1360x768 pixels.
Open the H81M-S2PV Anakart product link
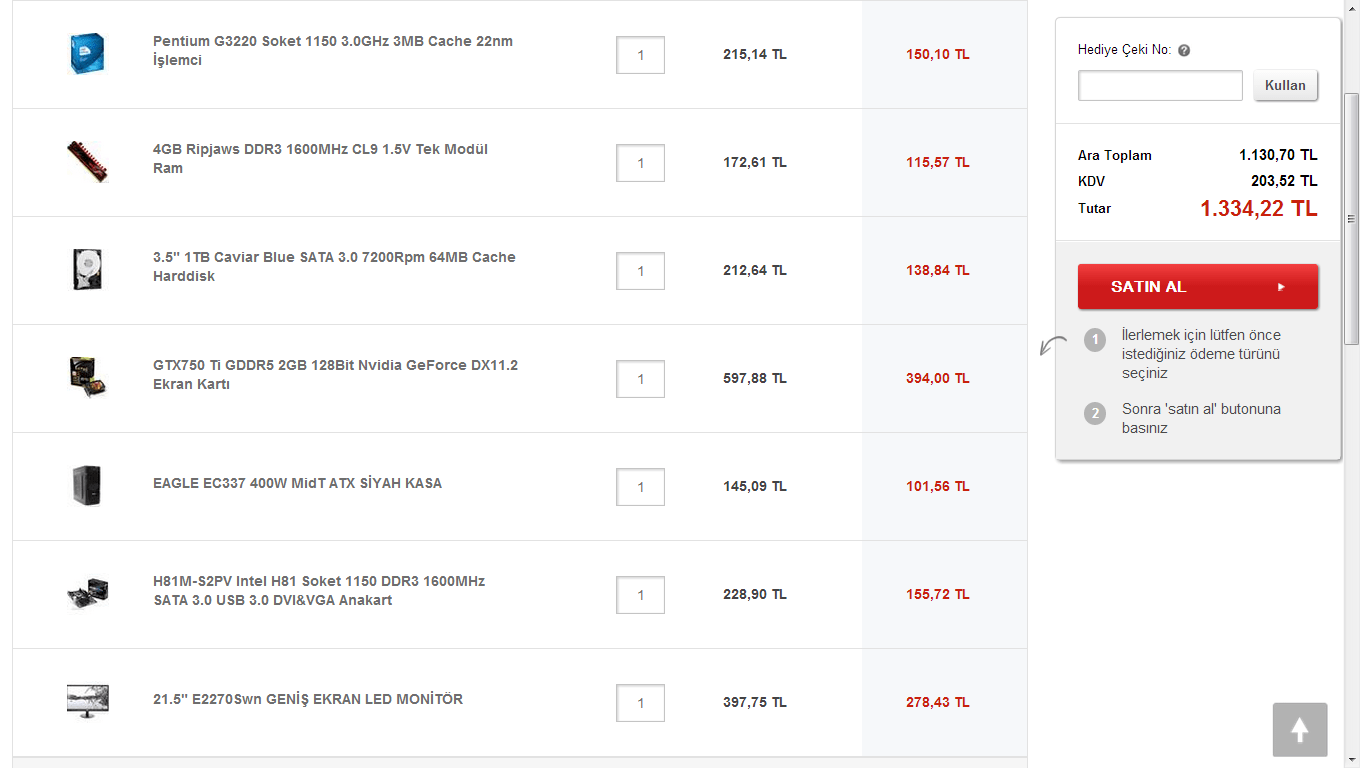pyautogui.click(x=318, y=591)
